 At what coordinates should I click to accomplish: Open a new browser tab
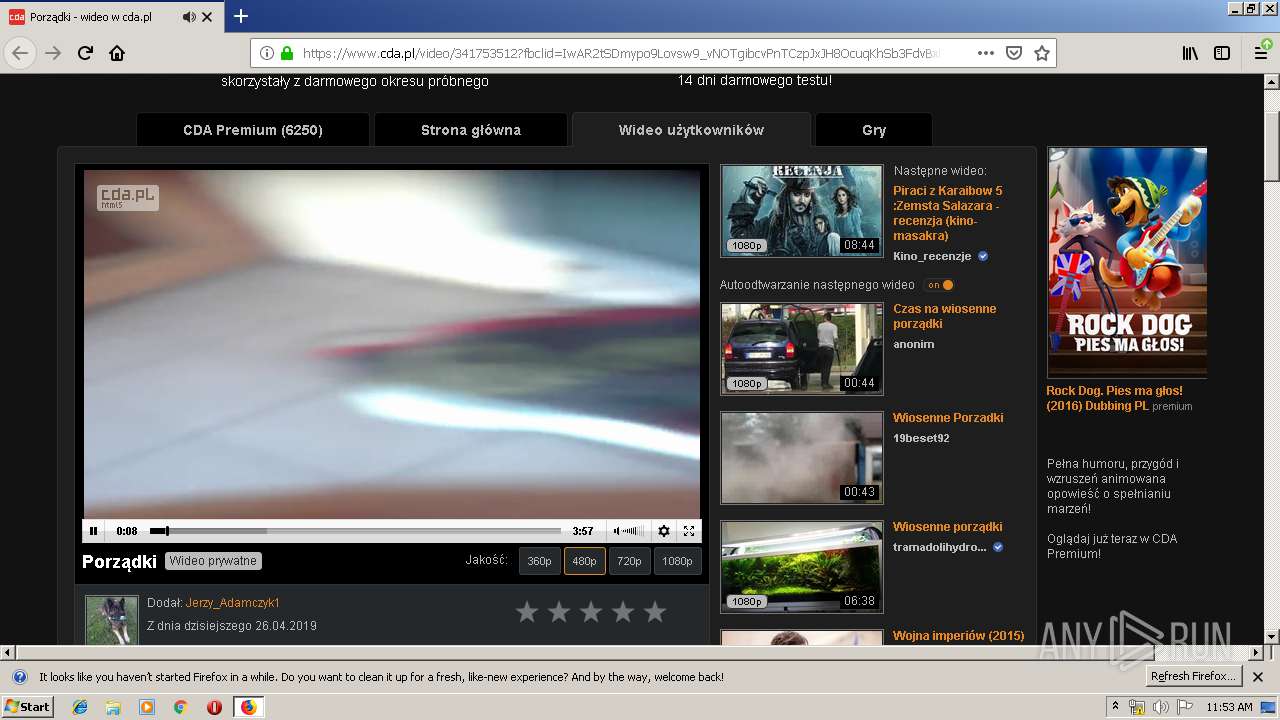click(x=241, y=16)
